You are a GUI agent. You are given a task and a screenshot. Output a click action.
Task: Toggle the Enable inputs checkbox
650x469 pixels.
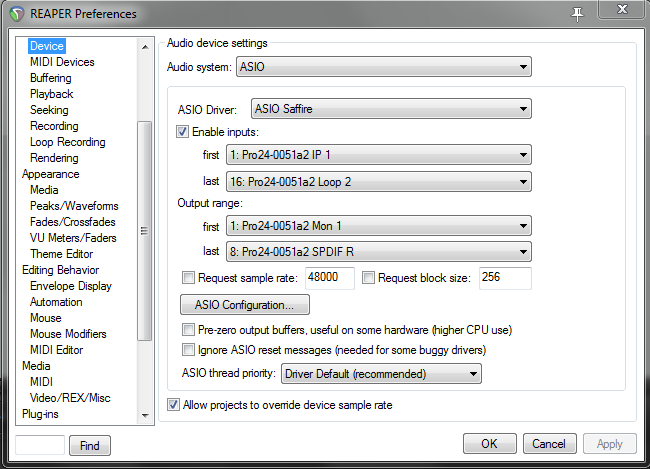183,132
